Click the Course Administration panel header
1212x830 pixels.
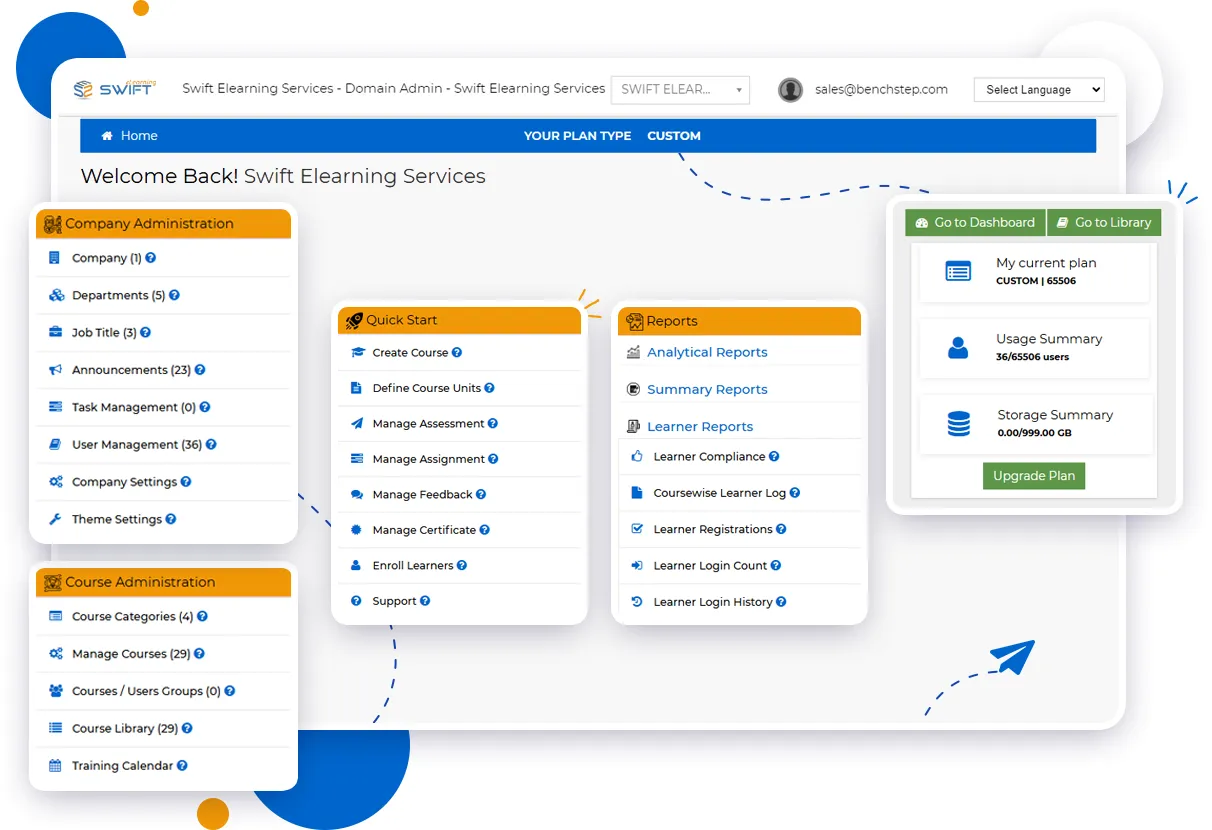[163, 582]
